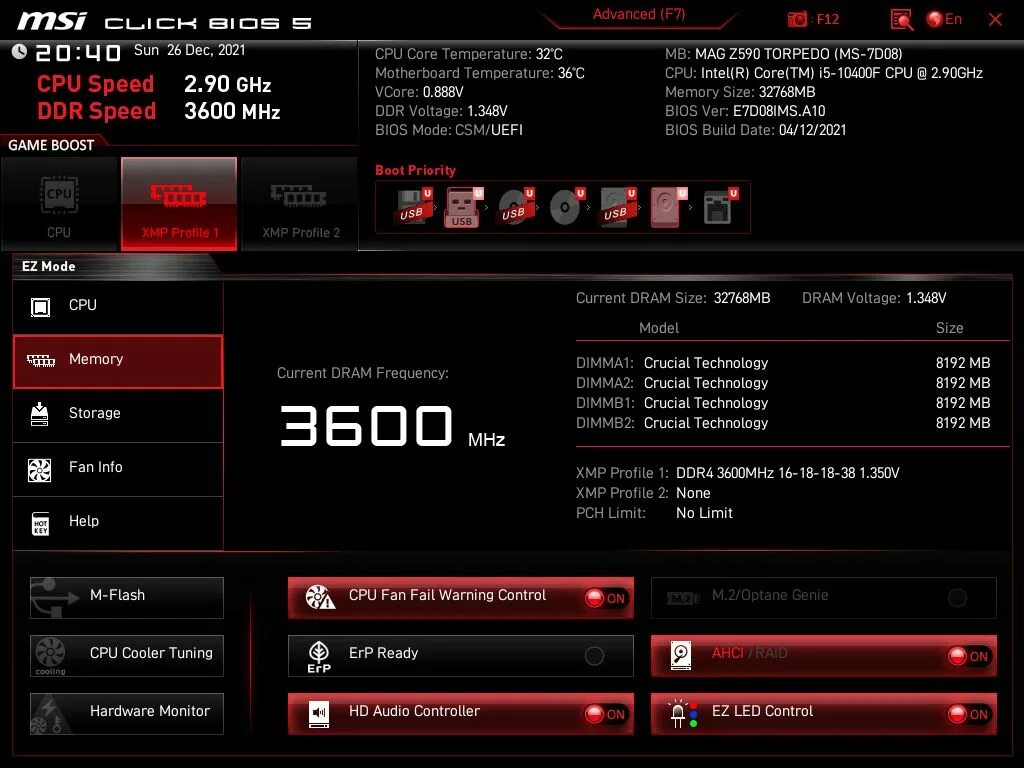Click the PCH Limit No Limit value
This screenshot has width=1024, height=768.
coord(704,513)
